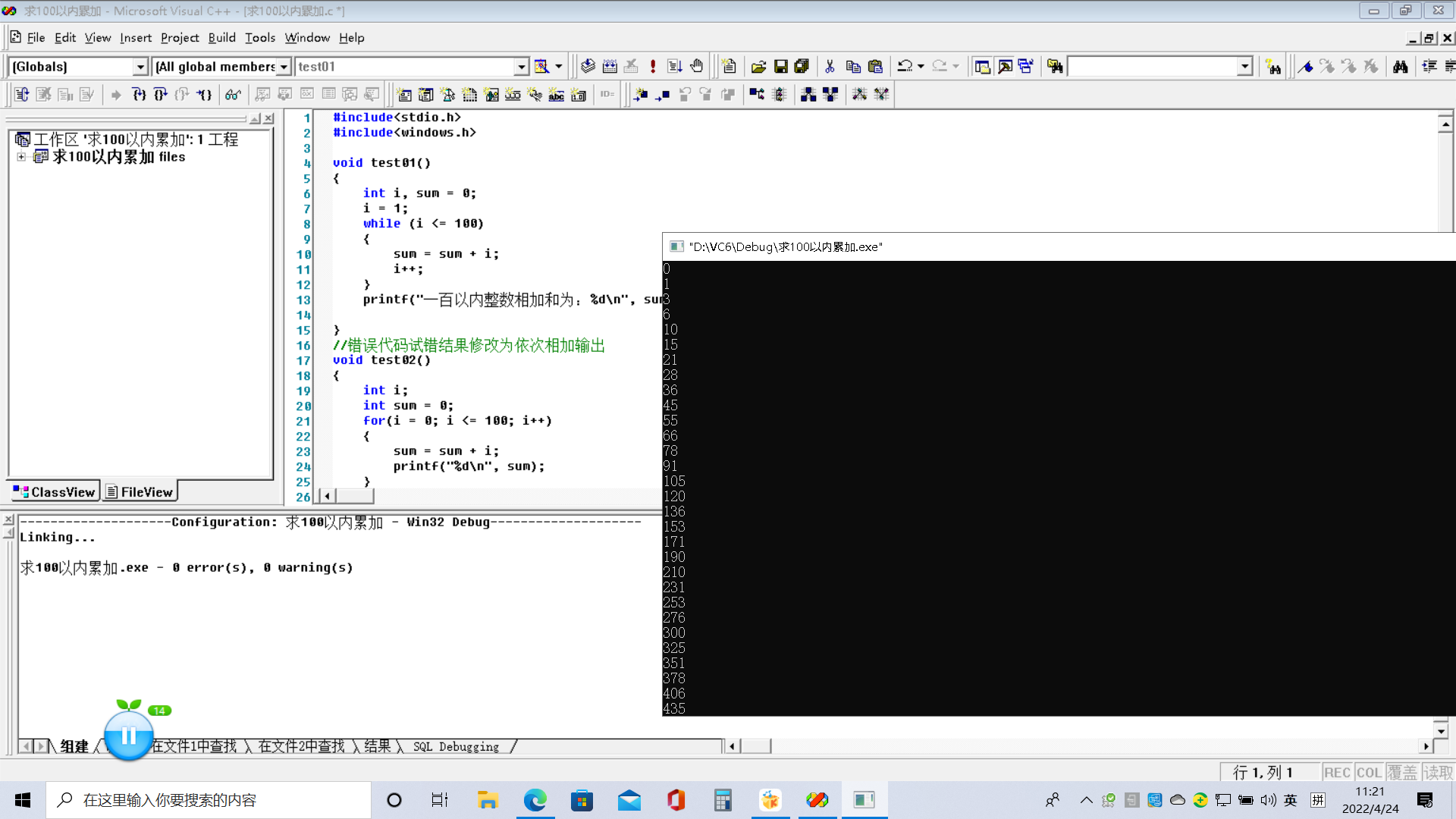Open the Globals class dropdown

140,67
